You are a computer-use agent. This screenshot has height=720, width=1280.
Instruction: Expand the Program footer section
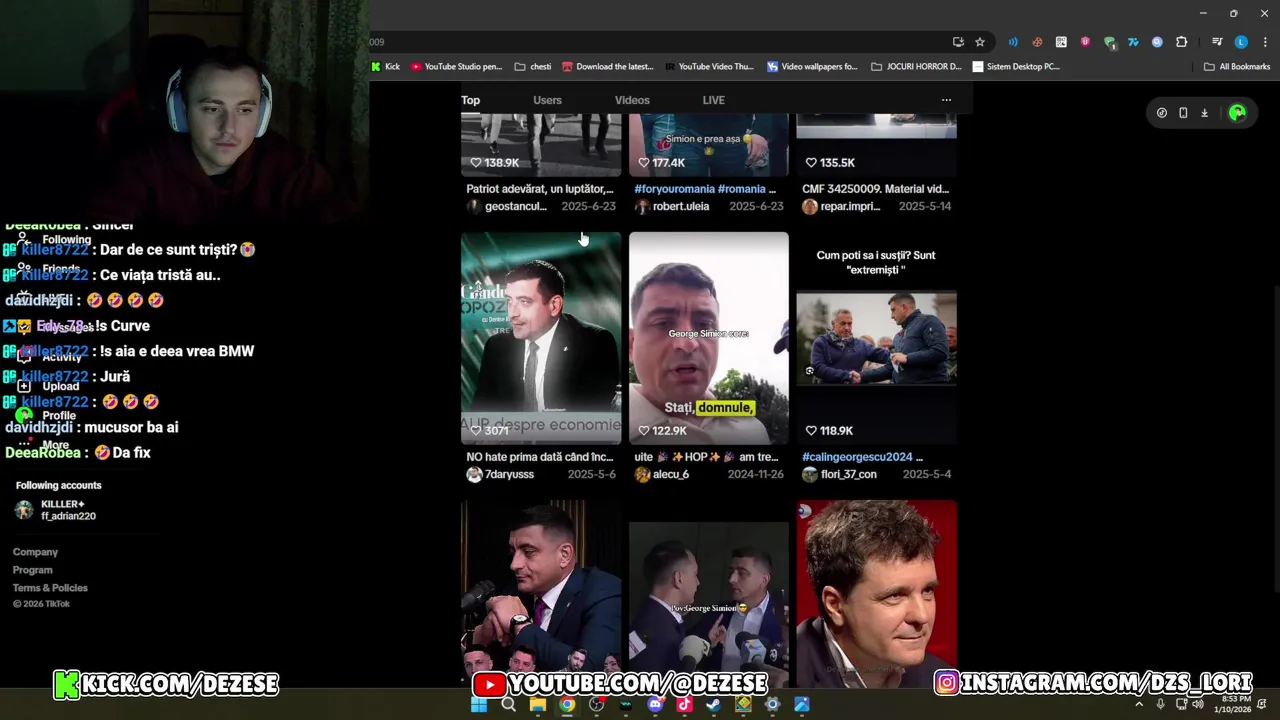click(33, 570)
